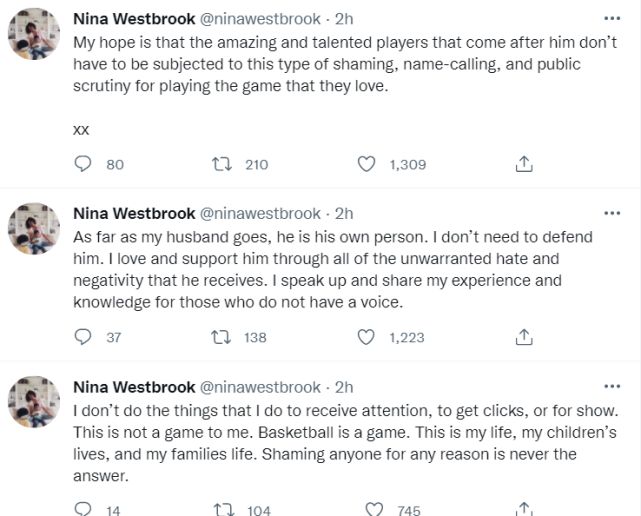Reply to the tweet with 37 replies
641x516 pixels.
pos(84,337)
